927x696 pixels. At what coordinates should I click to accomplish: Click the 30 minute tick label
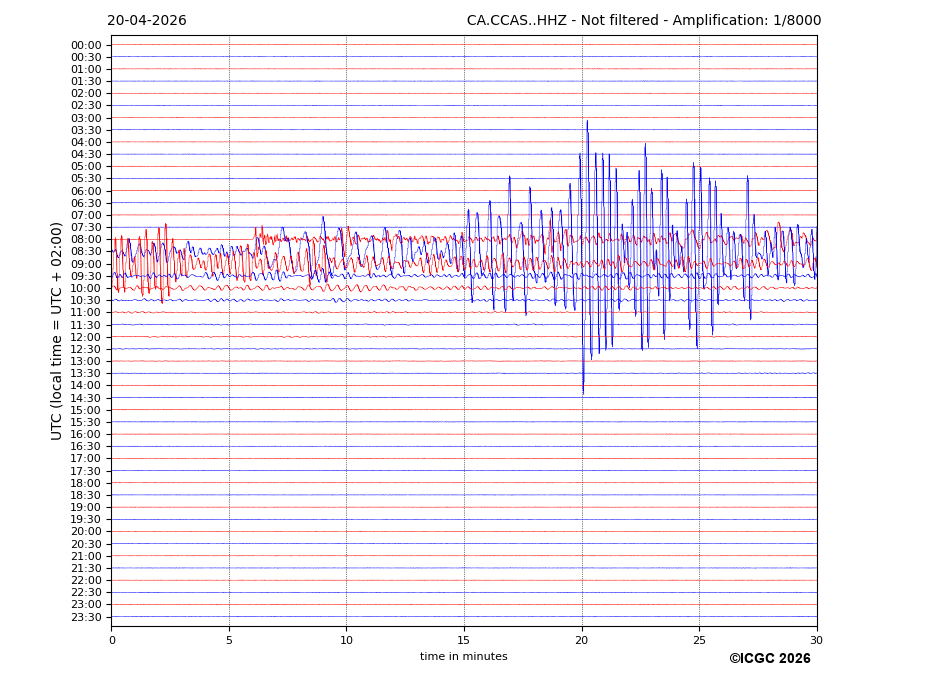tap(816, 640)
